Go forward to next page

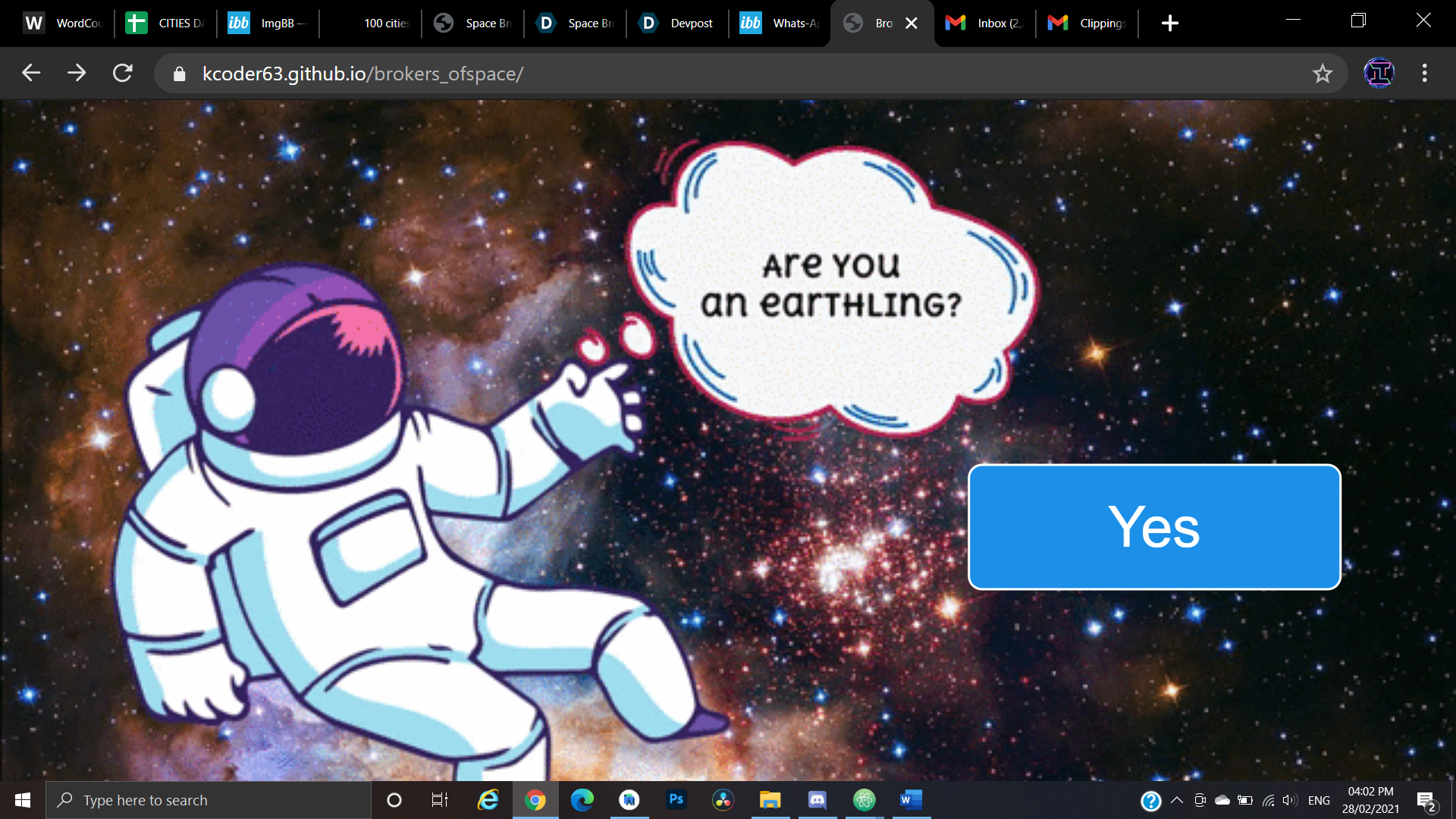[77, 74]
